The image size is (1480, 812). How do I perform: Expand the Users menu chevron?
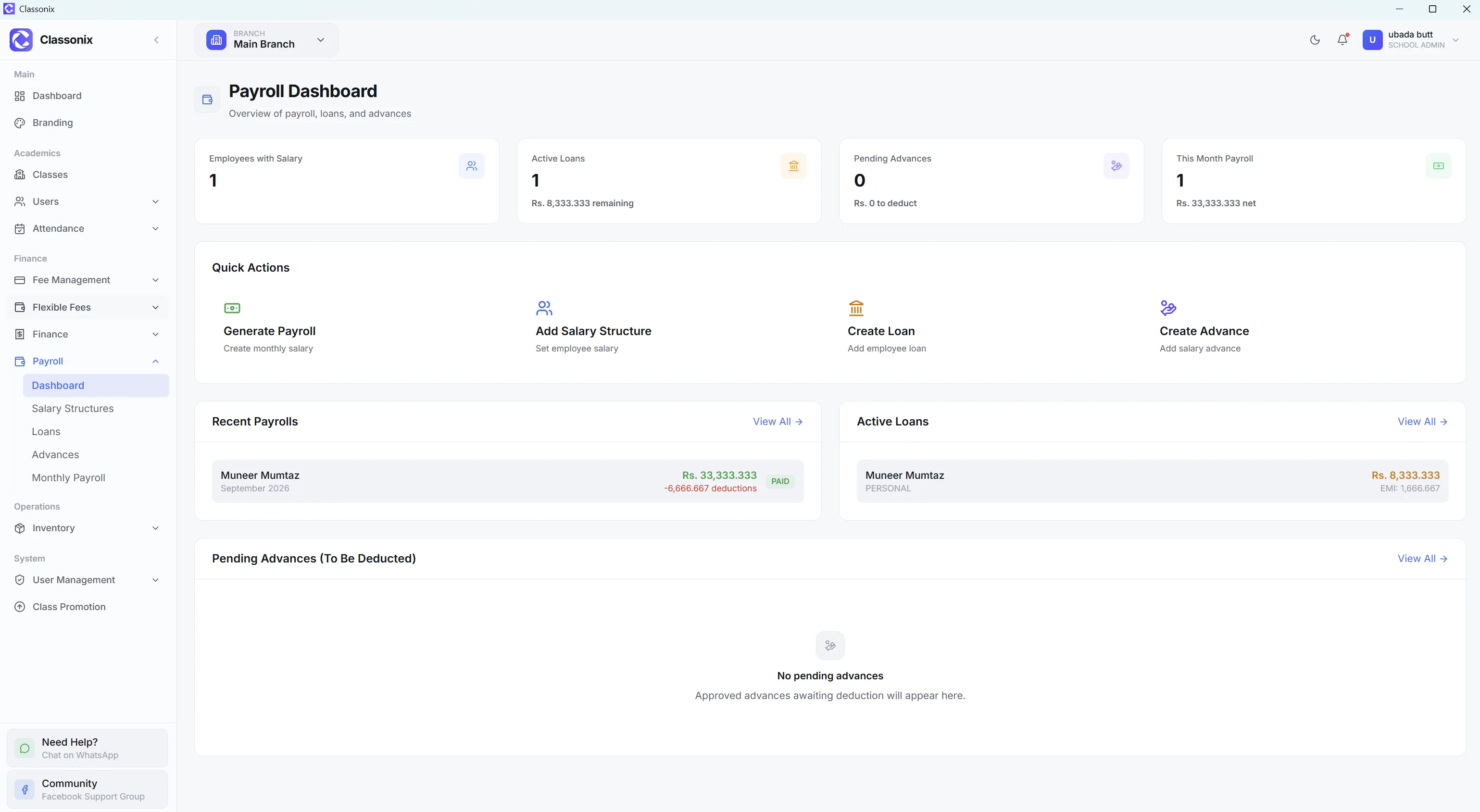(x=155, y=201)
